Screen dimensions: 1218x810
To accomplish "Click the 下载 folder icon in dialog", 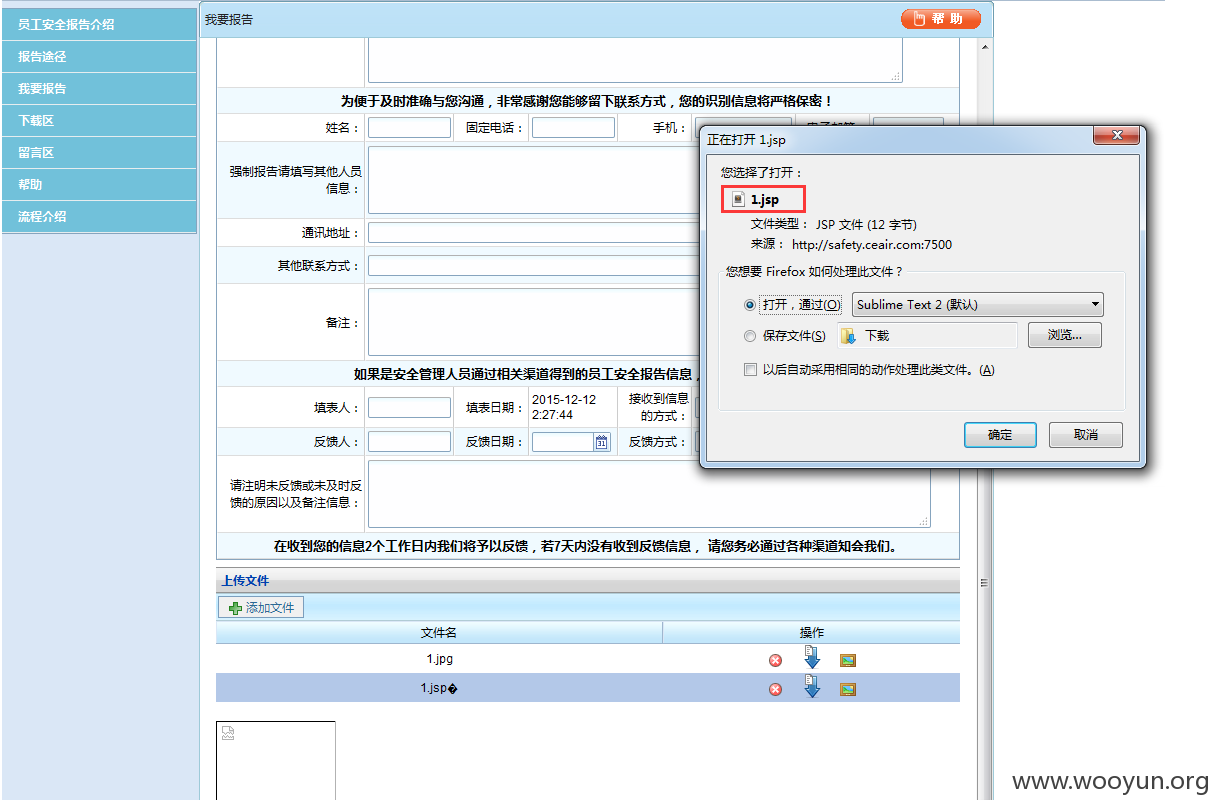I will 848,336.
